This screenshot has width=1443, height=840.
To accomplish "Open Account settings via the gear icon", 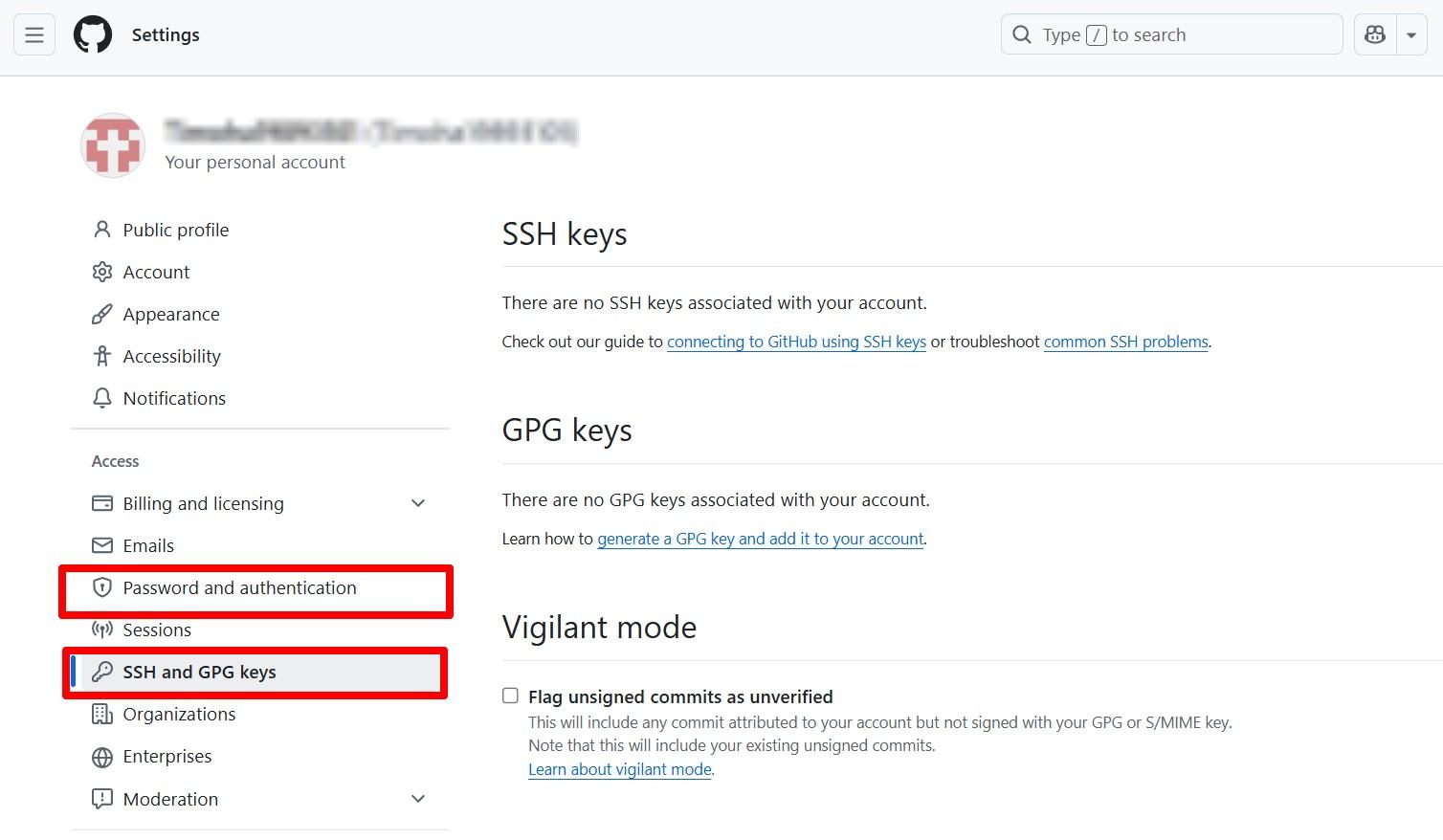I will 102,272.
